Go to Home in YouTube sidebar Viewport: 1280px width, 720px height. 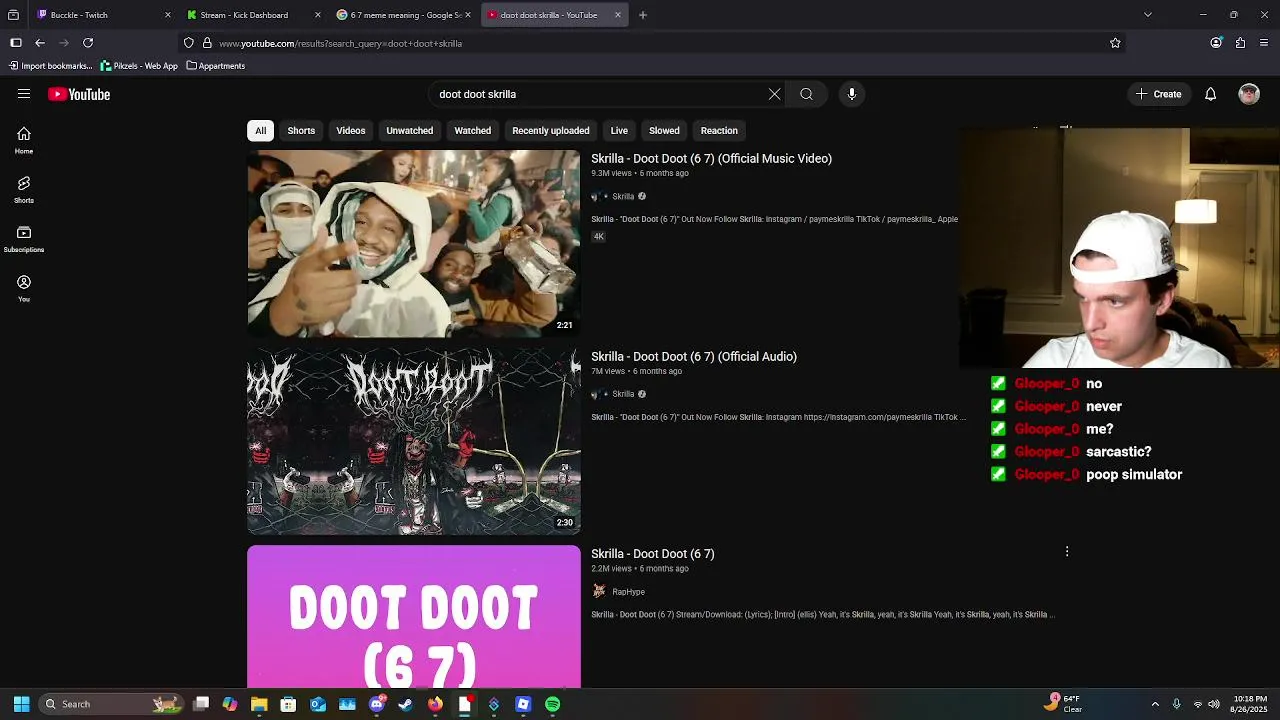tap(24, 140)
